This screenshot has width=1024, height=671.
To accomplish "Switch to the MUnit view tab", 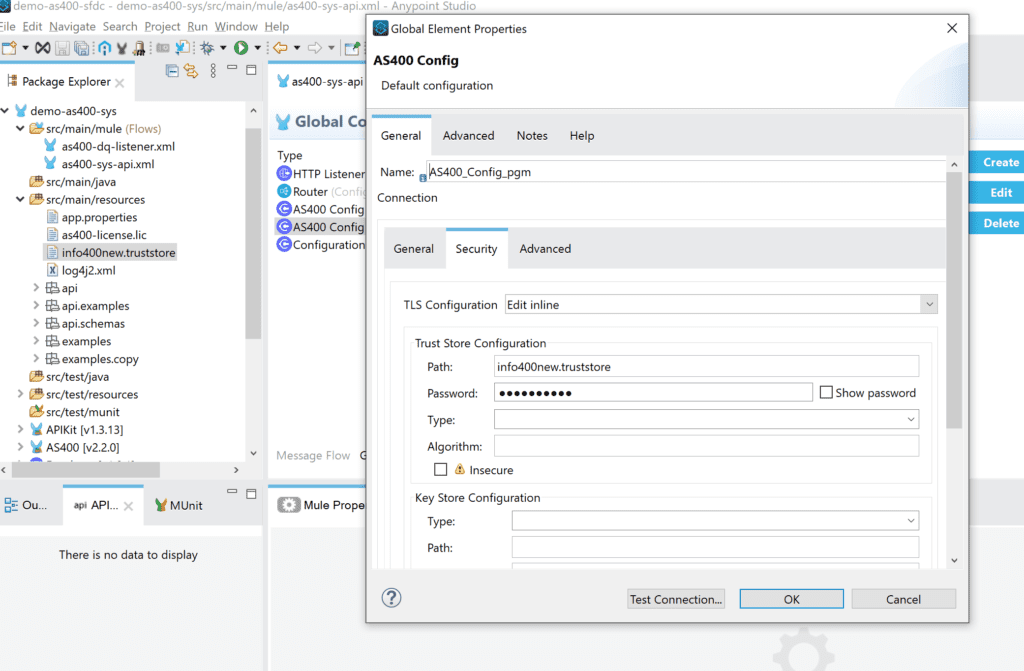I will click(178, 505).
